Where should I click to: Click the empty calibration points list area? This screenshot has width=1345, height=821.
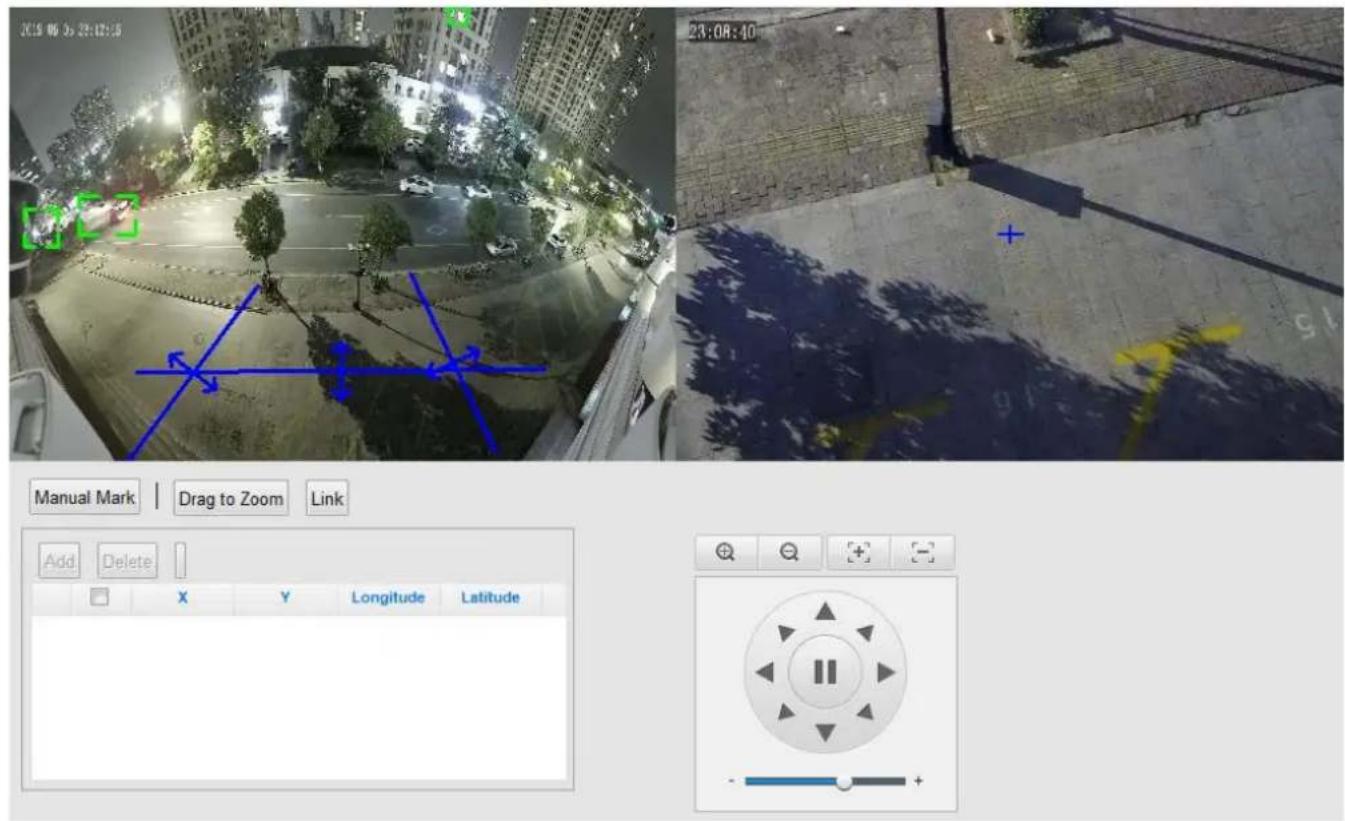299,697
